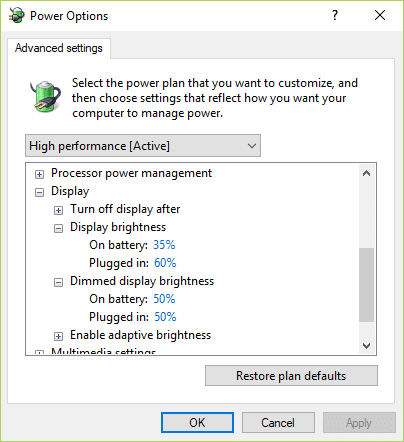
Task: Collapse Dimmed display brightness node
Action: click(58, 282)
